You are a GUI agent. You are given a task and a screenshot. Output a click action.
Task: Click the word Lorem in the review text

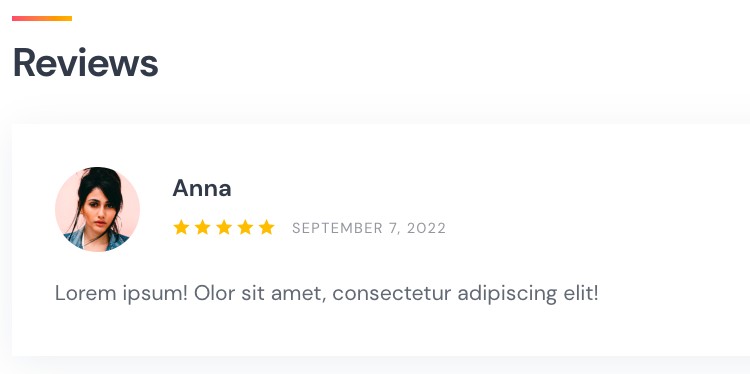[86, 293]
